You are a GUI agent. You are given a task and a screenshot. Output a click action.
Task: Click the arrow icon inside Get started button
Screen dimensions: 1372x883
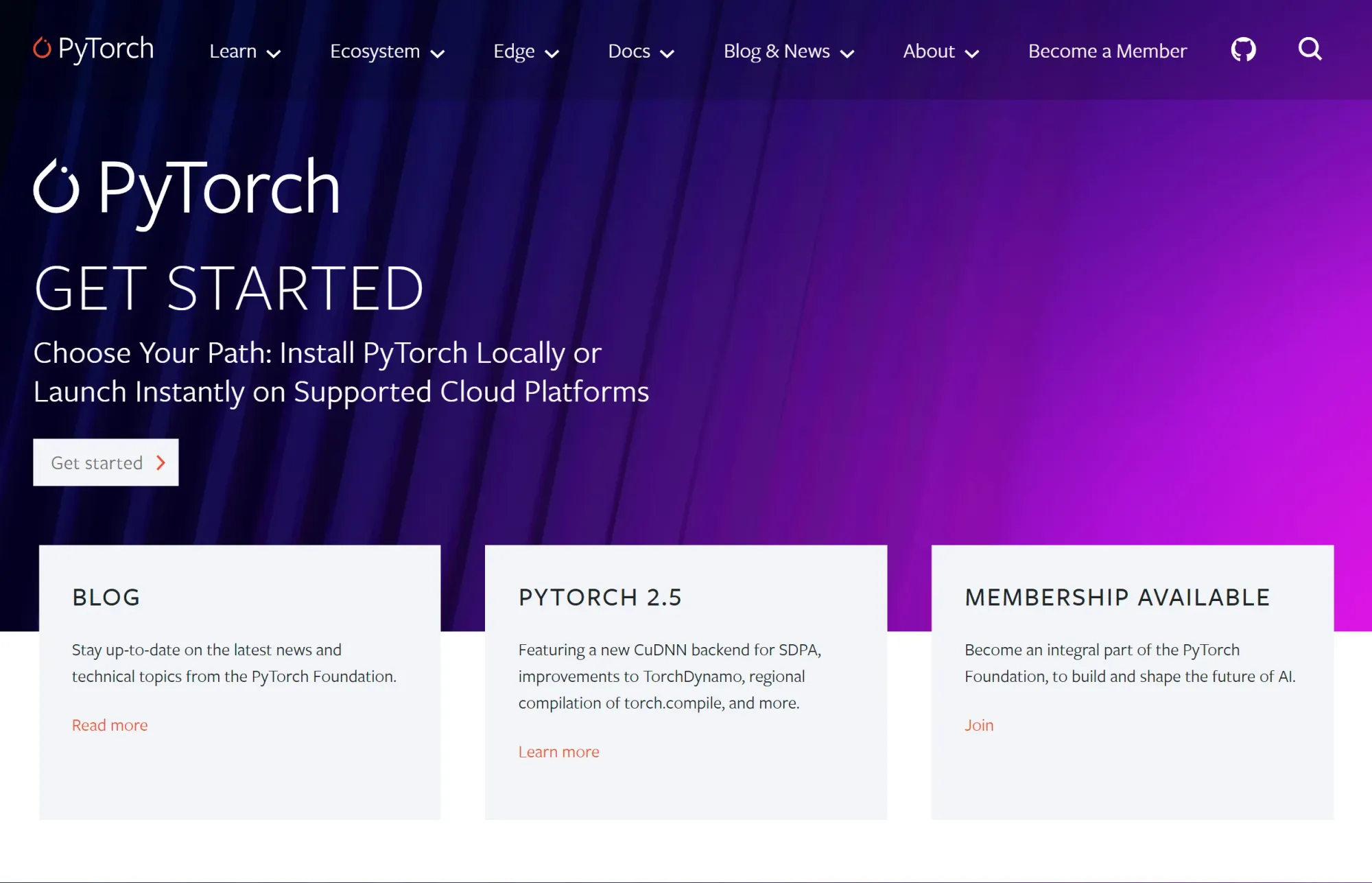click(161, 462)
